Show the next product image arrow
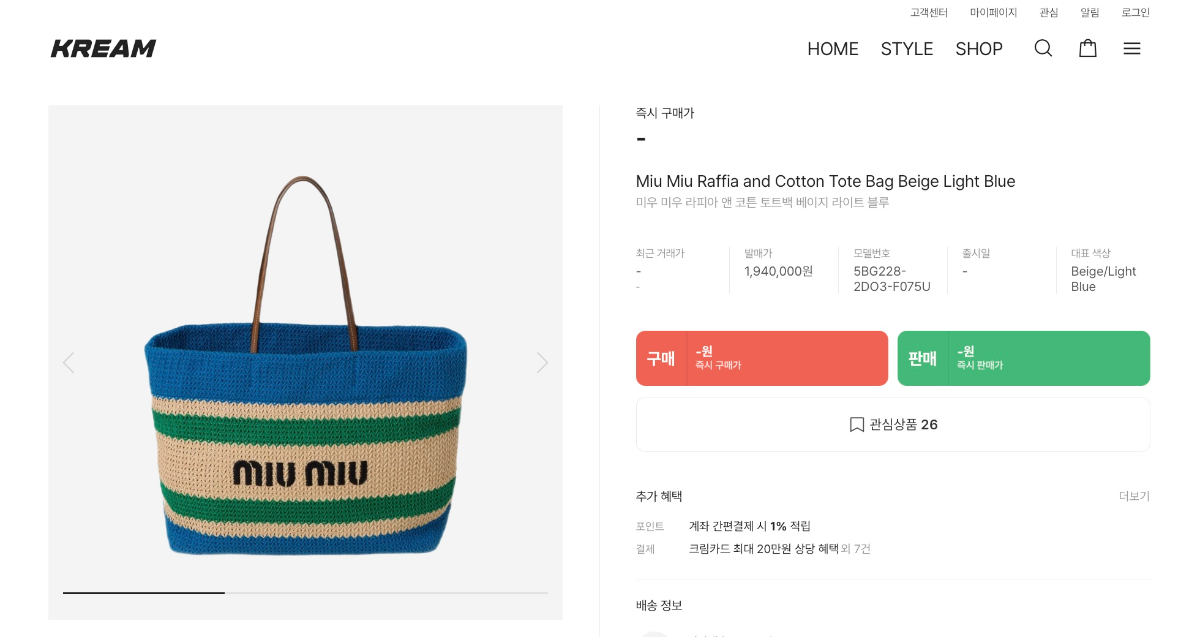Image resolution: width=1200 pixels, height=637 pixels. [542, 362]
